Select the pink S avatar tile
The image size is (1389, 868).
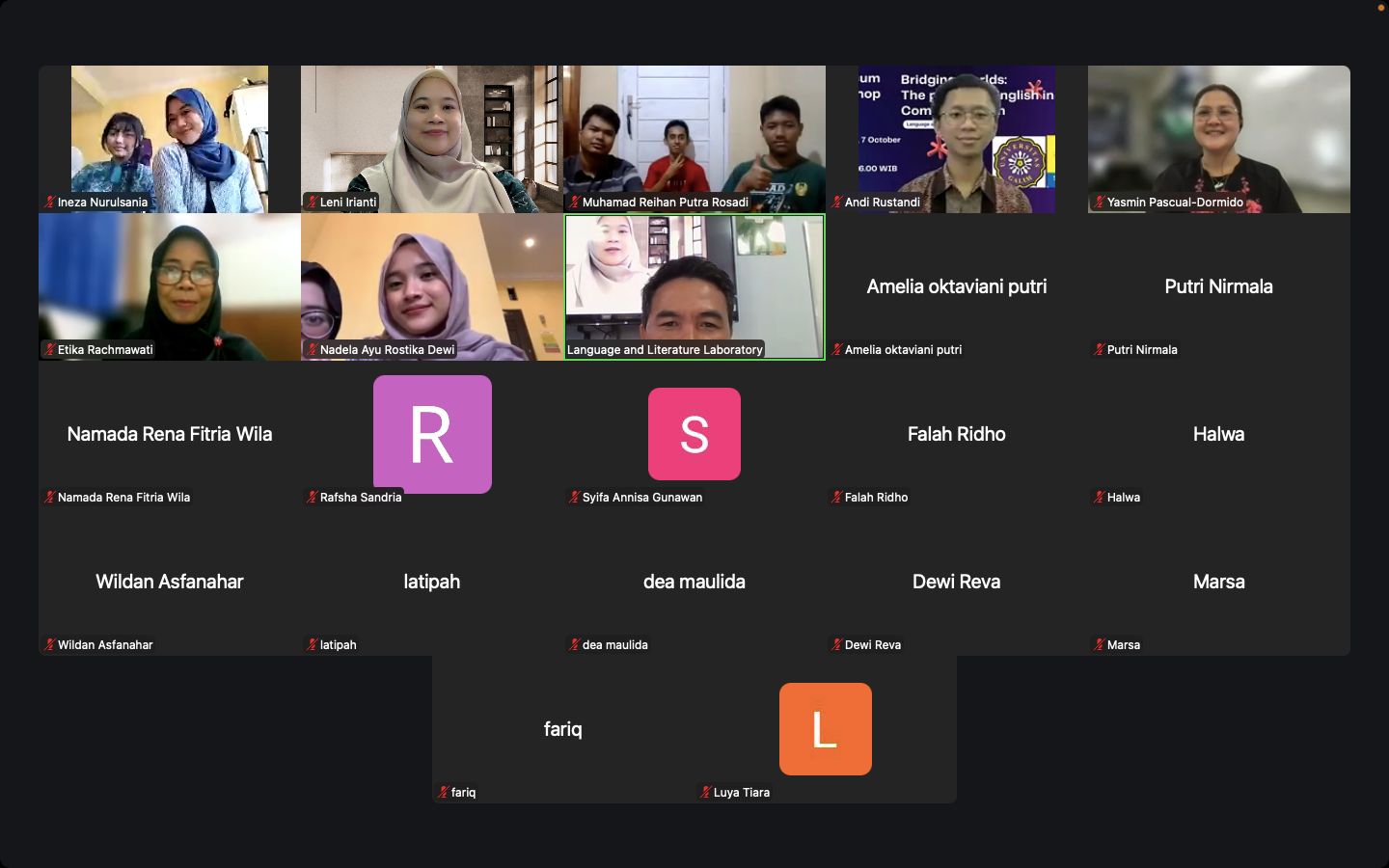tap(694, 434)
